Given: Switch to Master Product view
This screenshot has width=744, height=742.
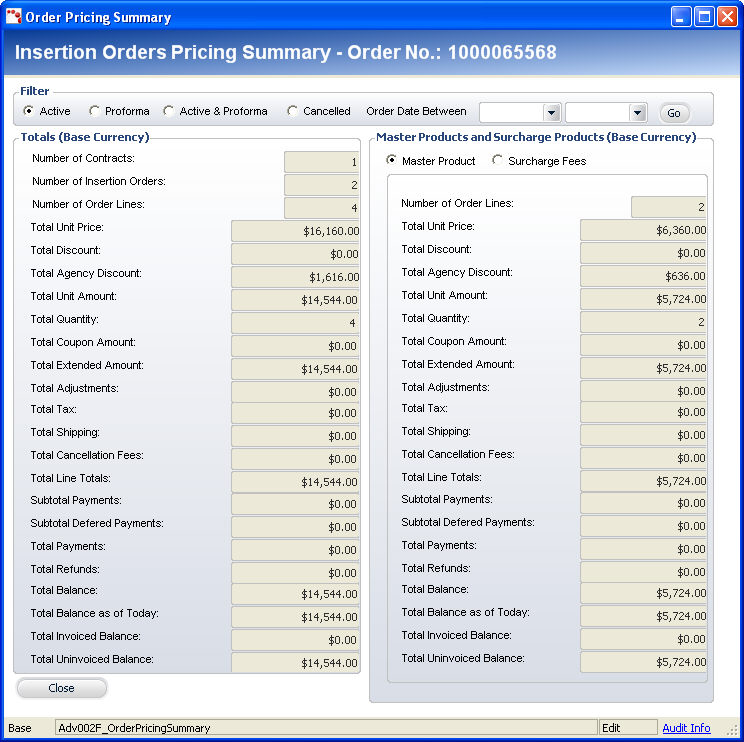Looking at the screenshot, I should point(391,160).
